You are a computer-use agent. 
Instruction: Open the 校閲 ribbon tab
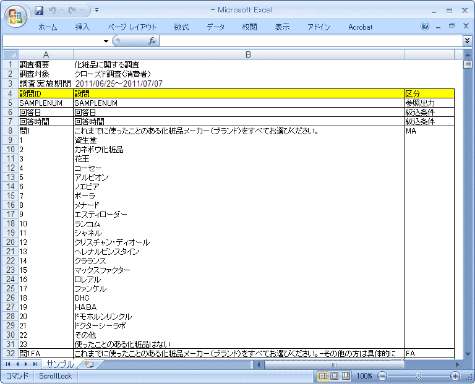pyautogui.click(x=249, y=27)
